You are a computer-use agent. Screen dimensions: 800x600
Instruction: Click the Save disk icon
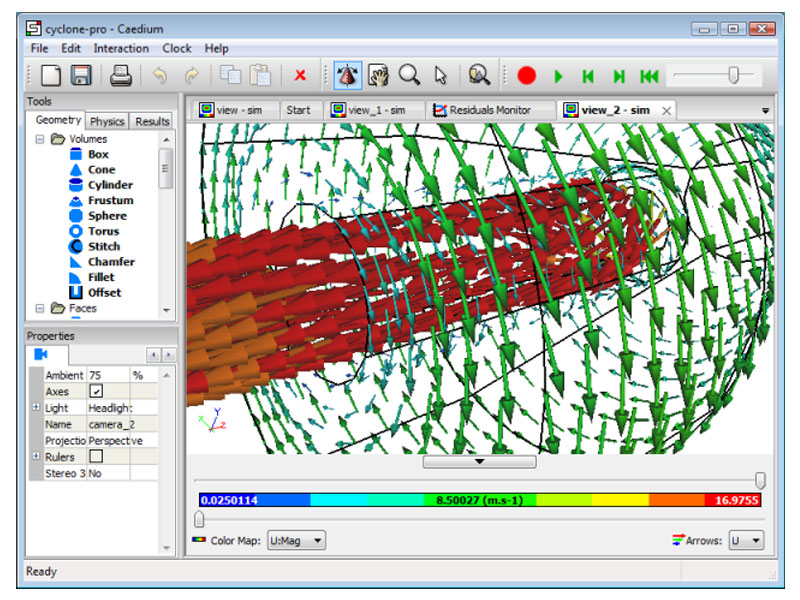[x=81, y=75]
